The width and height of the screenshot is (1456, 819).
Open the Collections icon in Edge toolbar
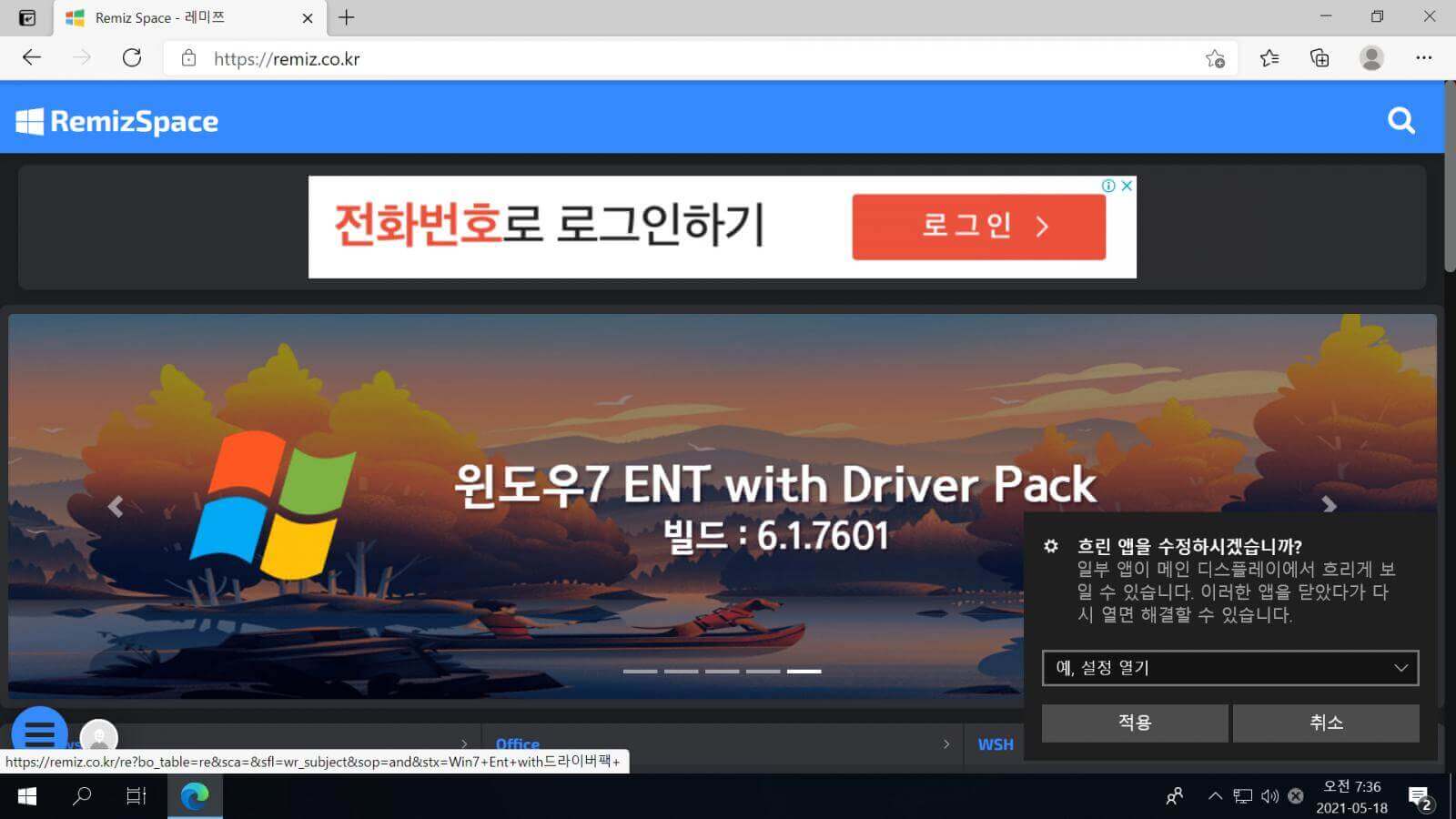(x=1319, y=58)
